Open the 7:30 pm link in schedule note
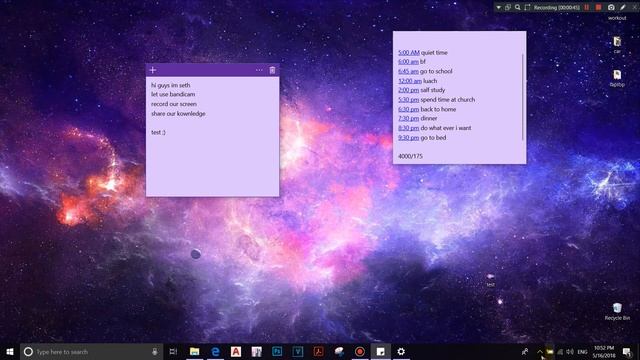Screen dimensions: 640x360 click(x=409, y=118)
